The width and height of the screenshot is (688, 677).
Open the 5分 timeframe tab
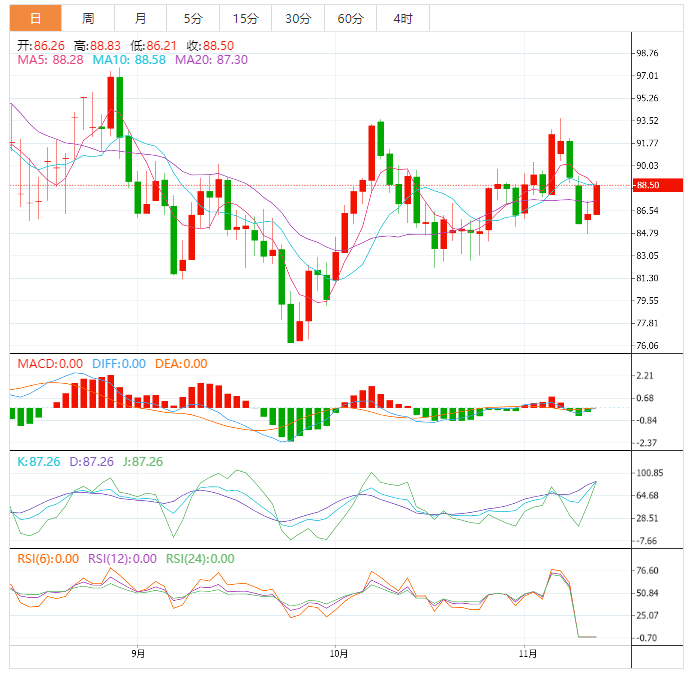click(x=193, y=18)
